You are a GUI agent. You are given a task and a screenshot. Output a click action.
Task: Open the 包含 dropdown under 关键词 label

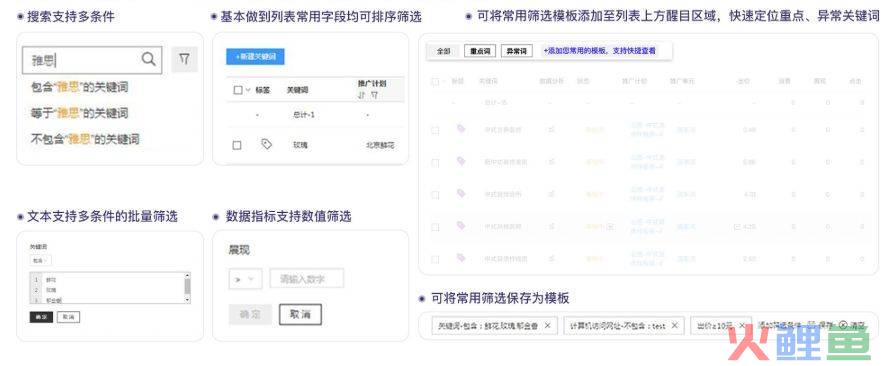[40, 260]
